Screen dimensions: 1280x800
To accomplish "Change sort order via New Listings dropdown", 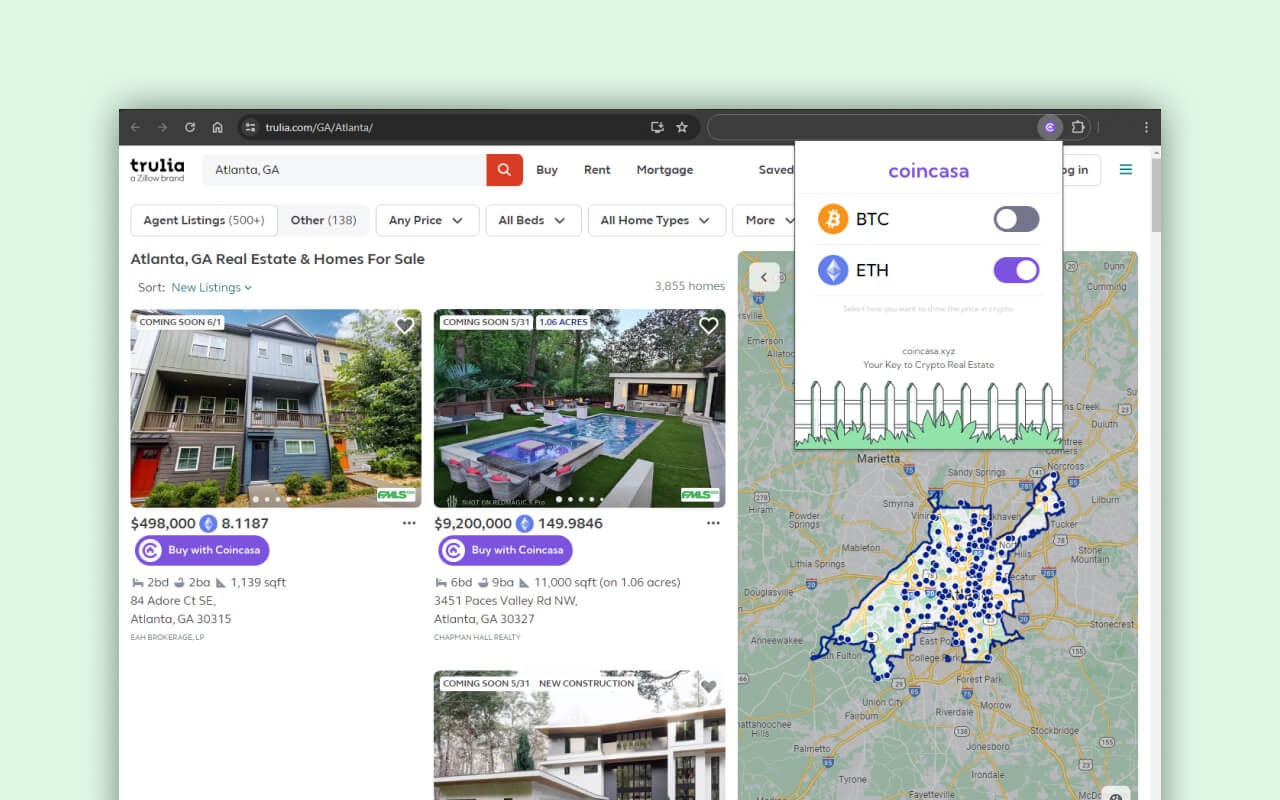I will (211, 287).
